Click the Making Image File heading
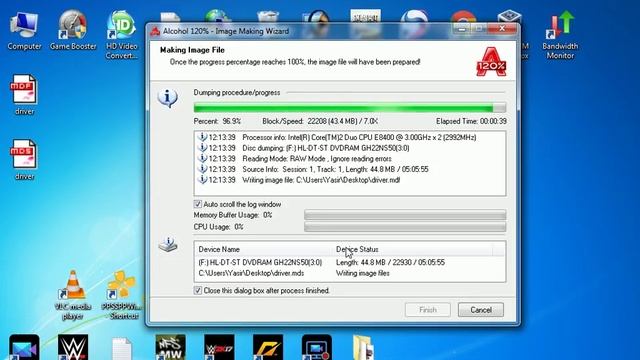 [192, 50]
